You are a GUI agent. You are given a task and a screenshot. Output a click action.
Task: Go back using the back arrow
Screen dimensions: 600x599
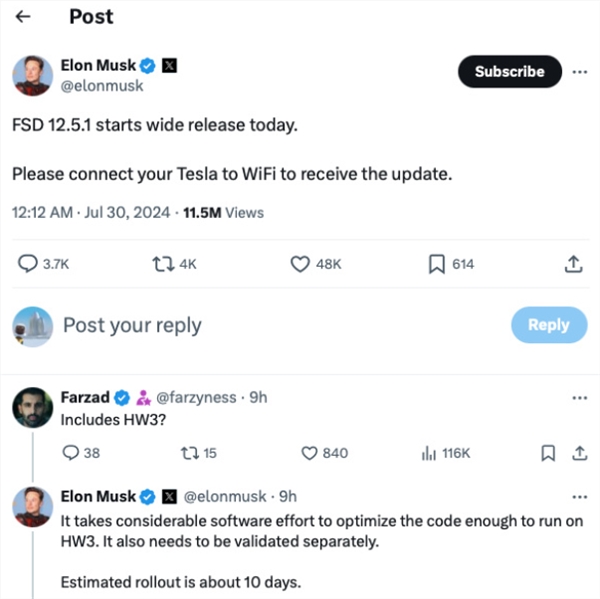[x=24, y=17]
